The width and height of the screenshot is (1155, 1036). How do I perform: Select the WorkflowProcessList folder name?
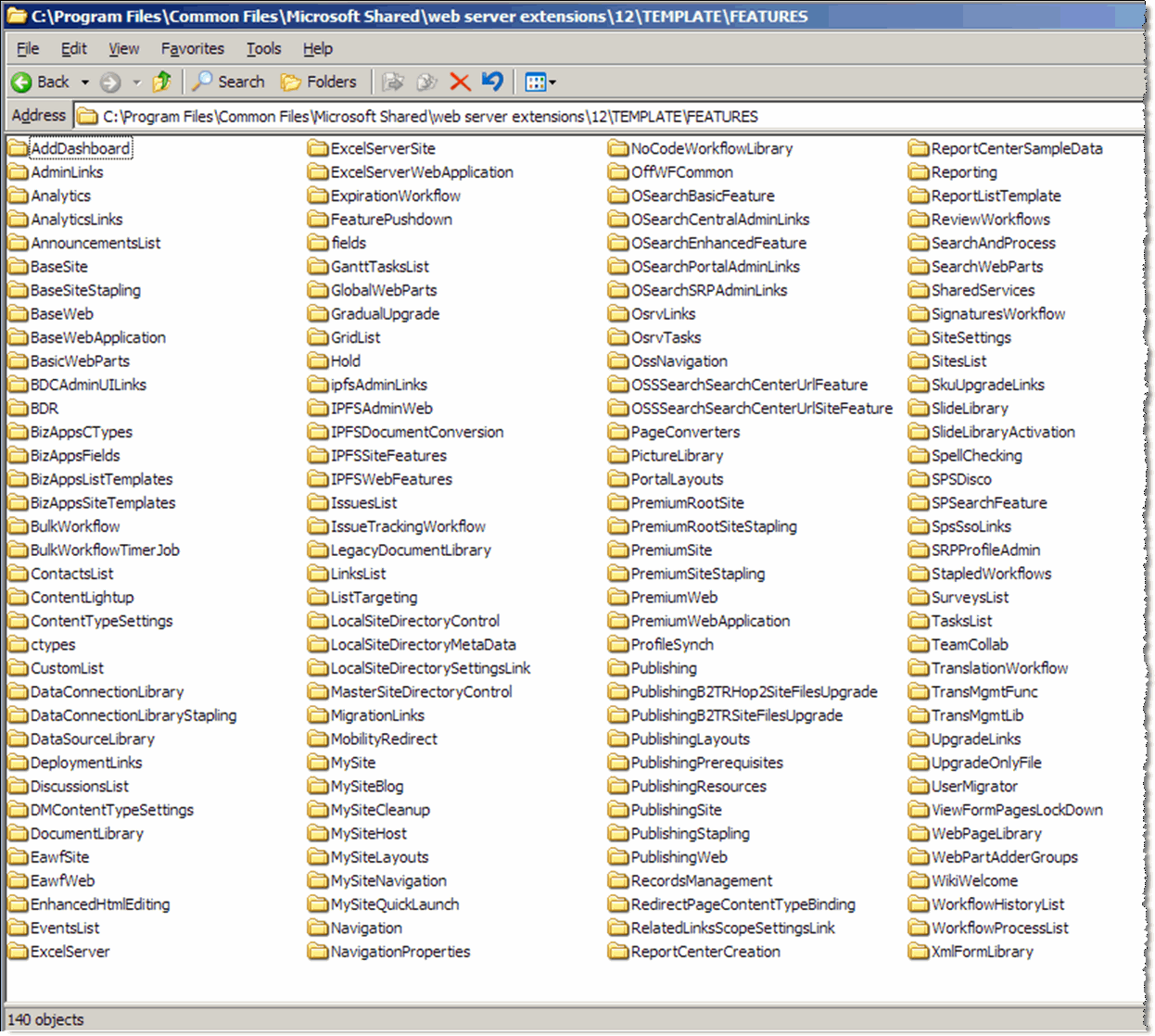pyautogui.click(x=1000, y=929)
